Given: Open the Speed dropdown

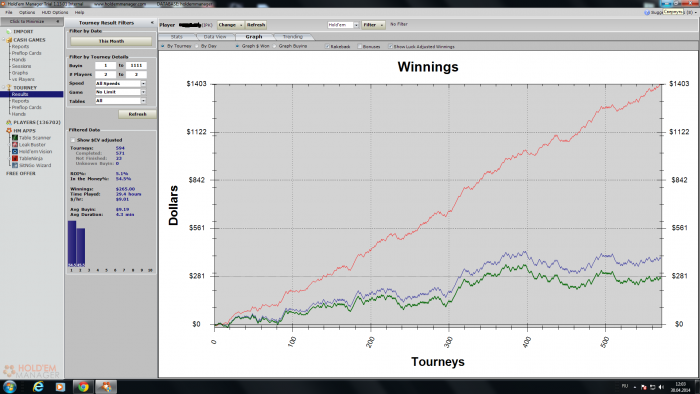Looking at the screenshot, I should (x=143, y=83).
